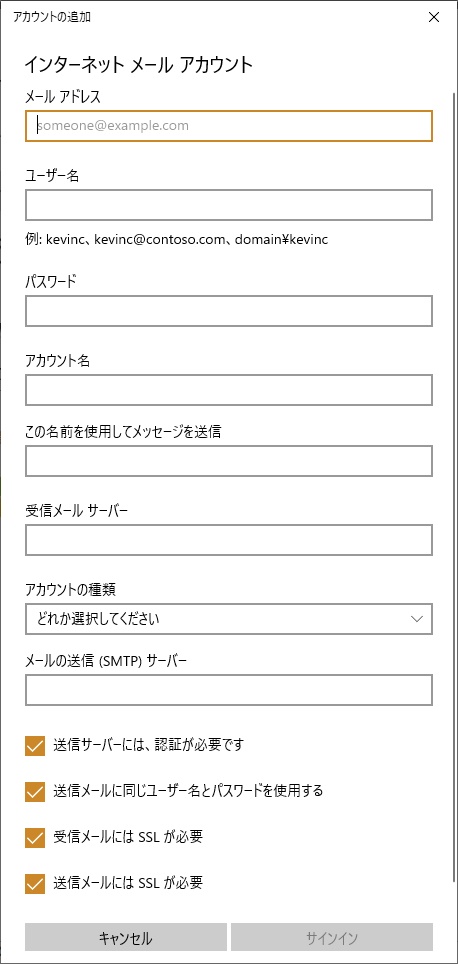Image resolution: width=458 pixels, height=964 pixels.
Task: Click the メールの送信 (SMTP) サーバー field
Action: pos(229,690)
